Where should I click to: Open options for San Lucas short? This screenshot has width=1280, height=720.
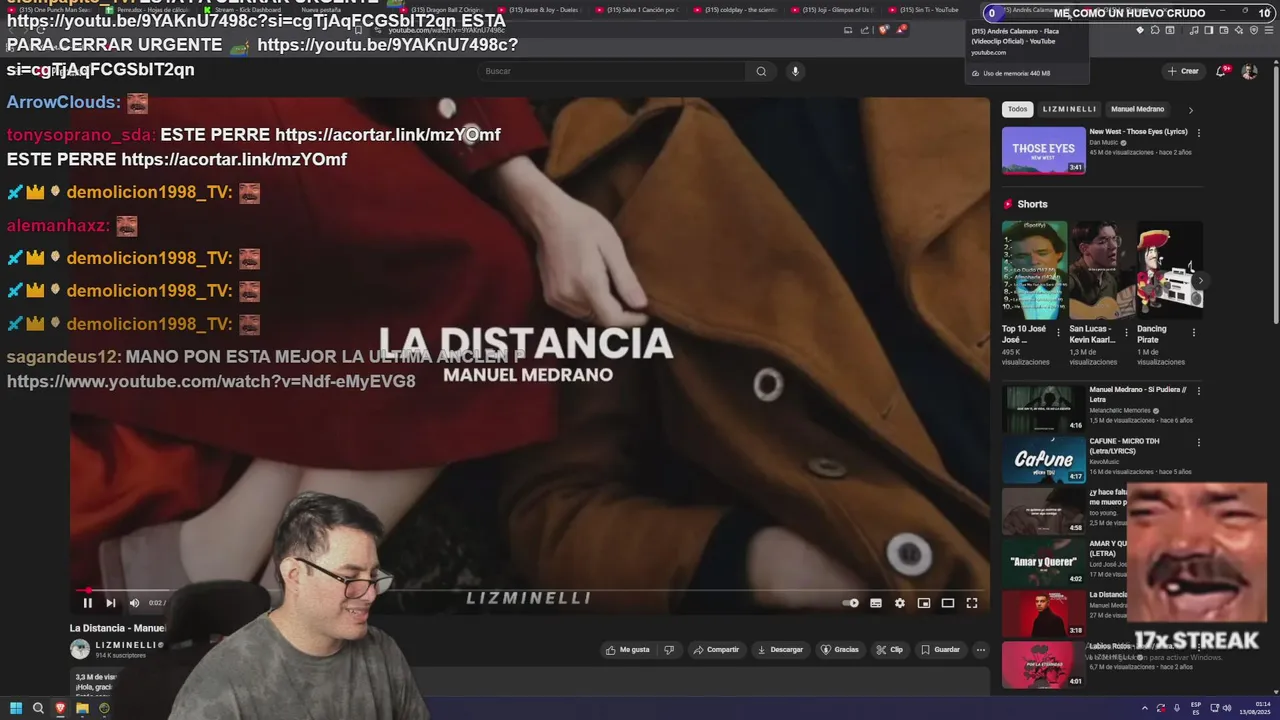tap(1126, 332)
